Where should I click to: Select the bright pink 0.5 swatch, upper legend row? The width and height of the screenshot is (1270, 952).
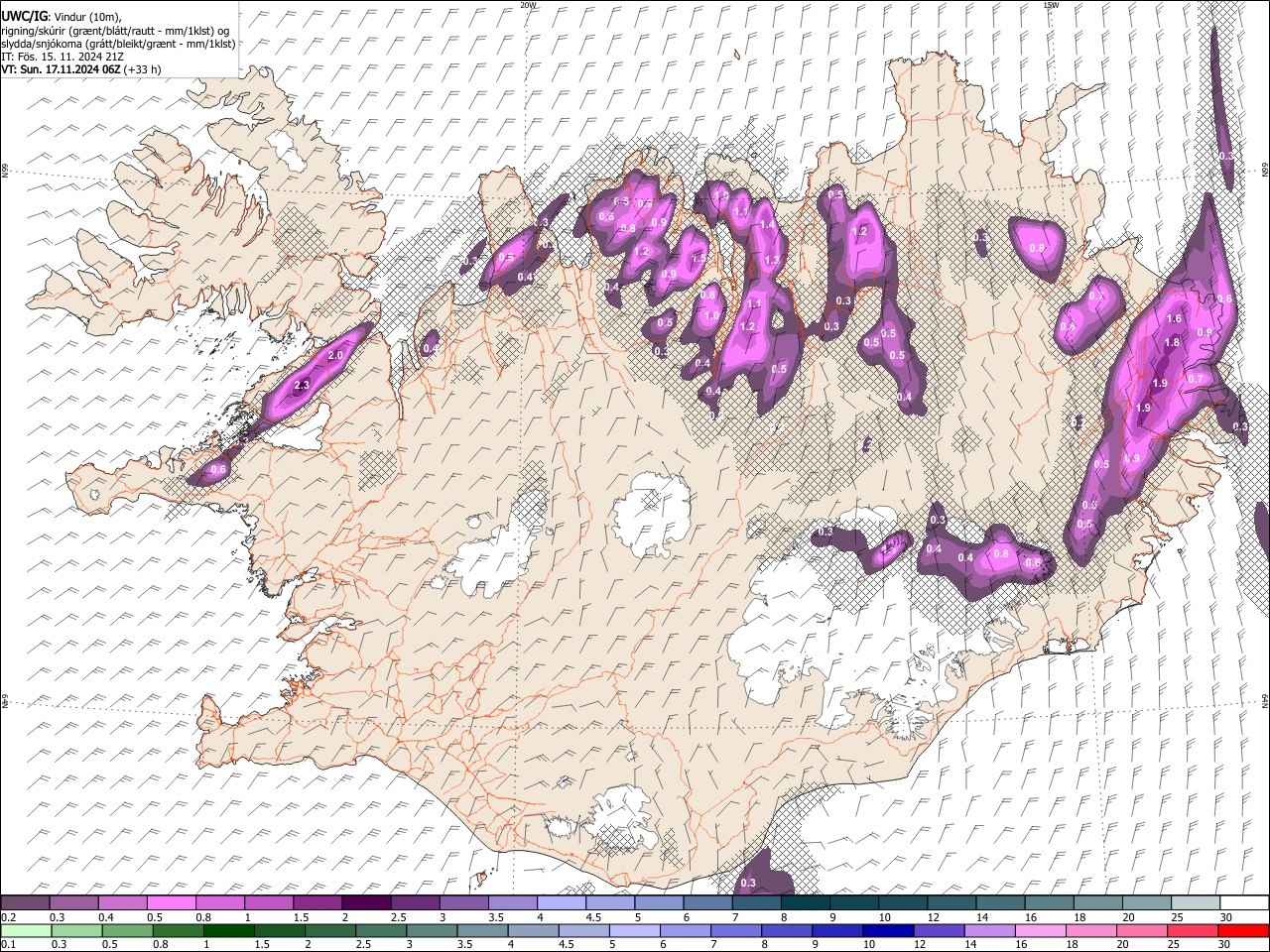click(171, 903)
